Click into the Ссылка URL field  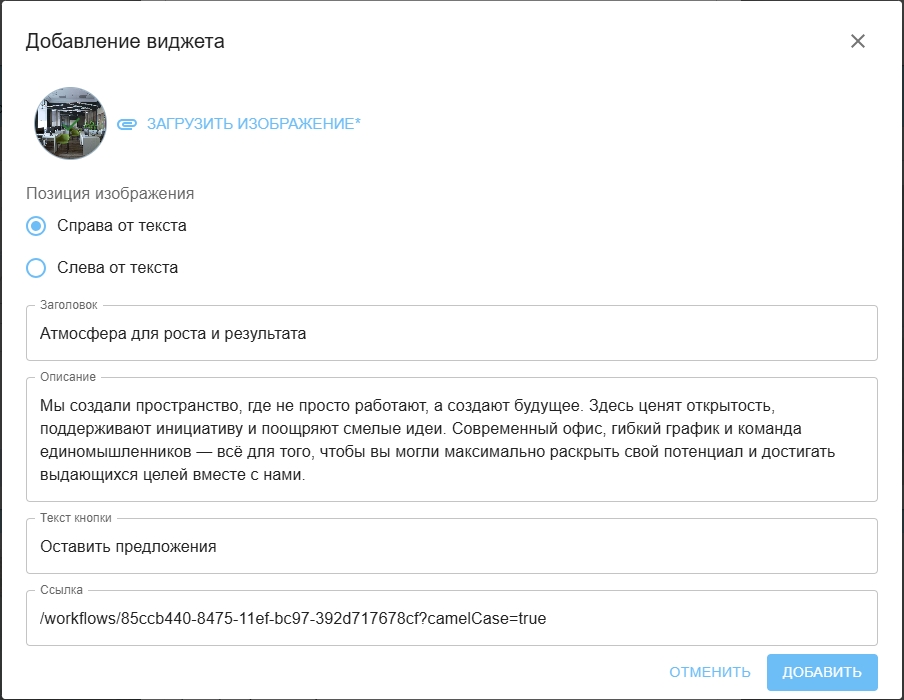451,619
